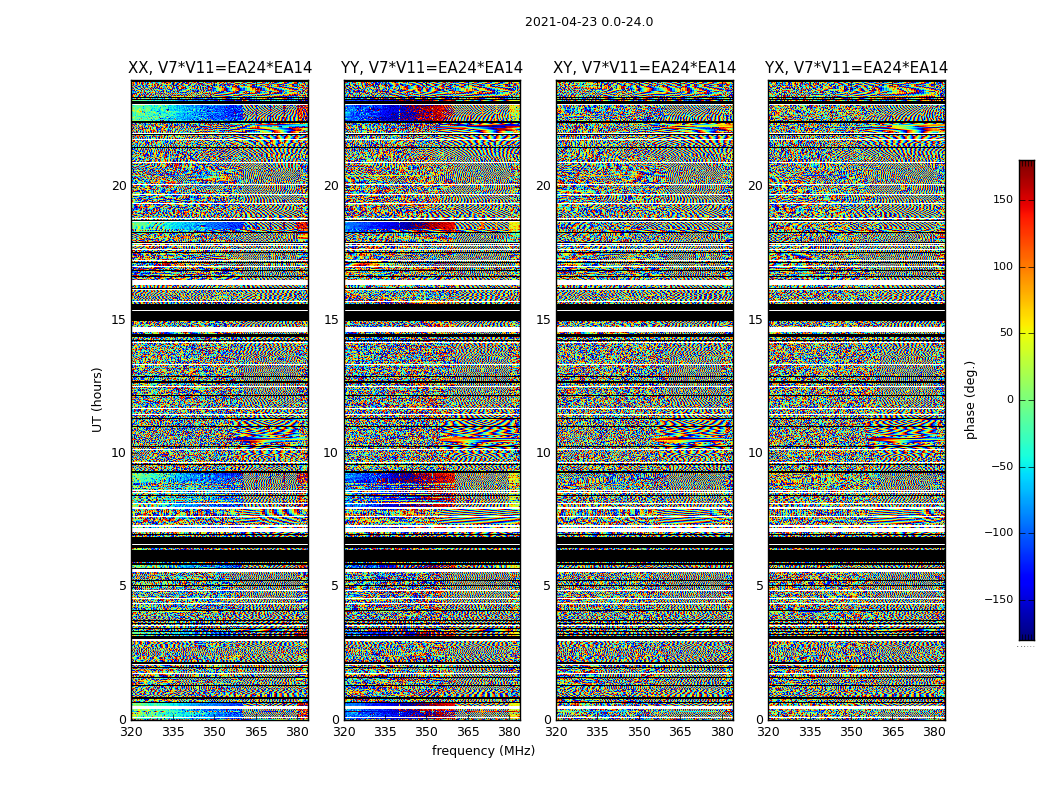The image size is (1050, 800).
Task: Click the green middle of the colorbar near 0
Action: coord(1027,400)
